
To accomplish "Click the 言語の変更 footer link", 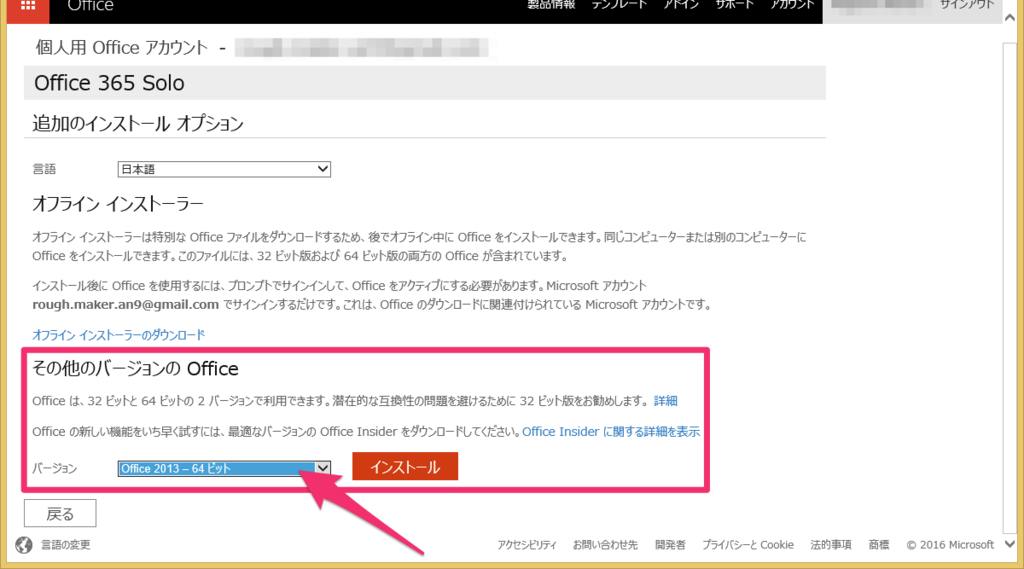I will click(65, 545).
